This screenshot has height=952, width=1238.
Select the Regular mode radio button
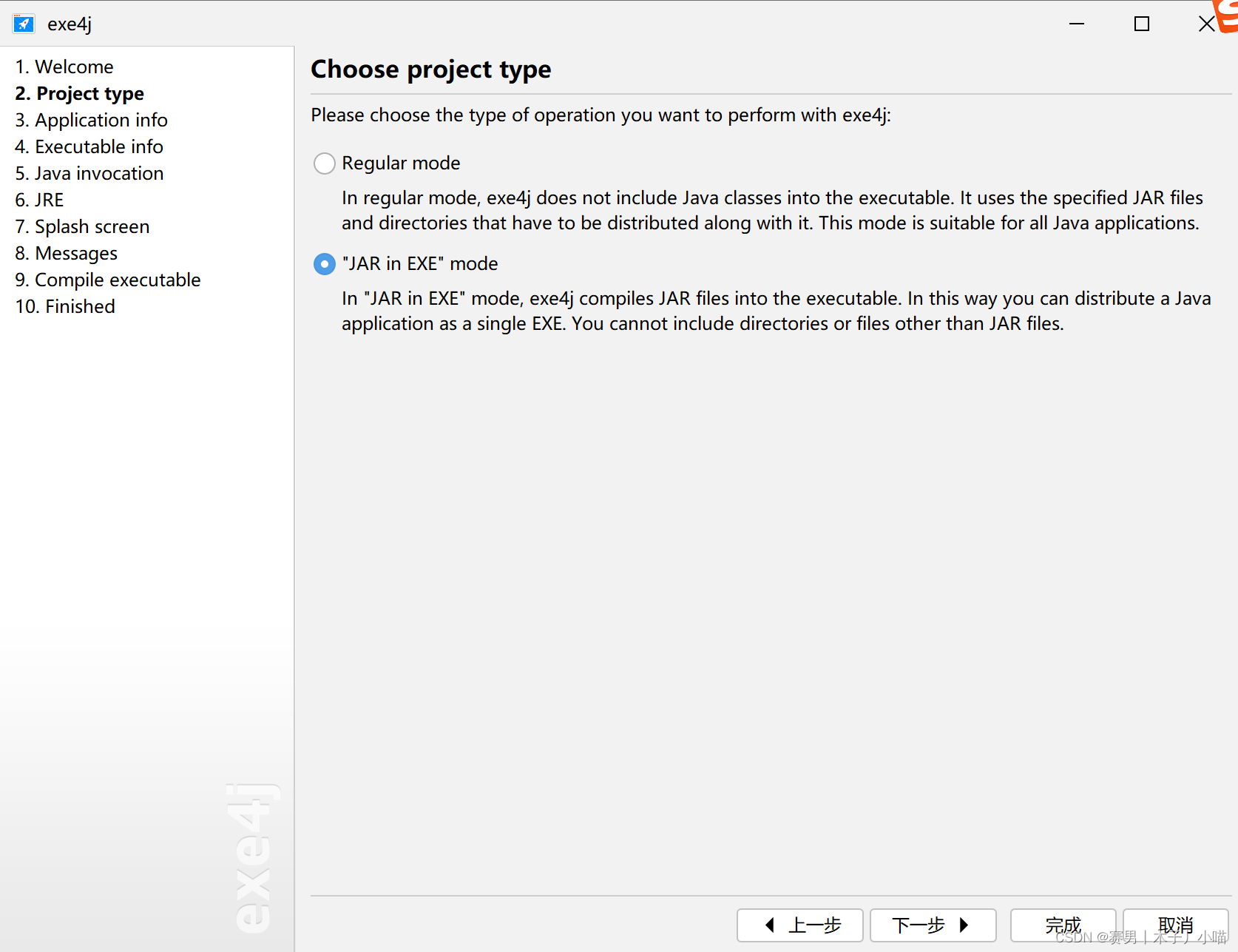point(324,163)
